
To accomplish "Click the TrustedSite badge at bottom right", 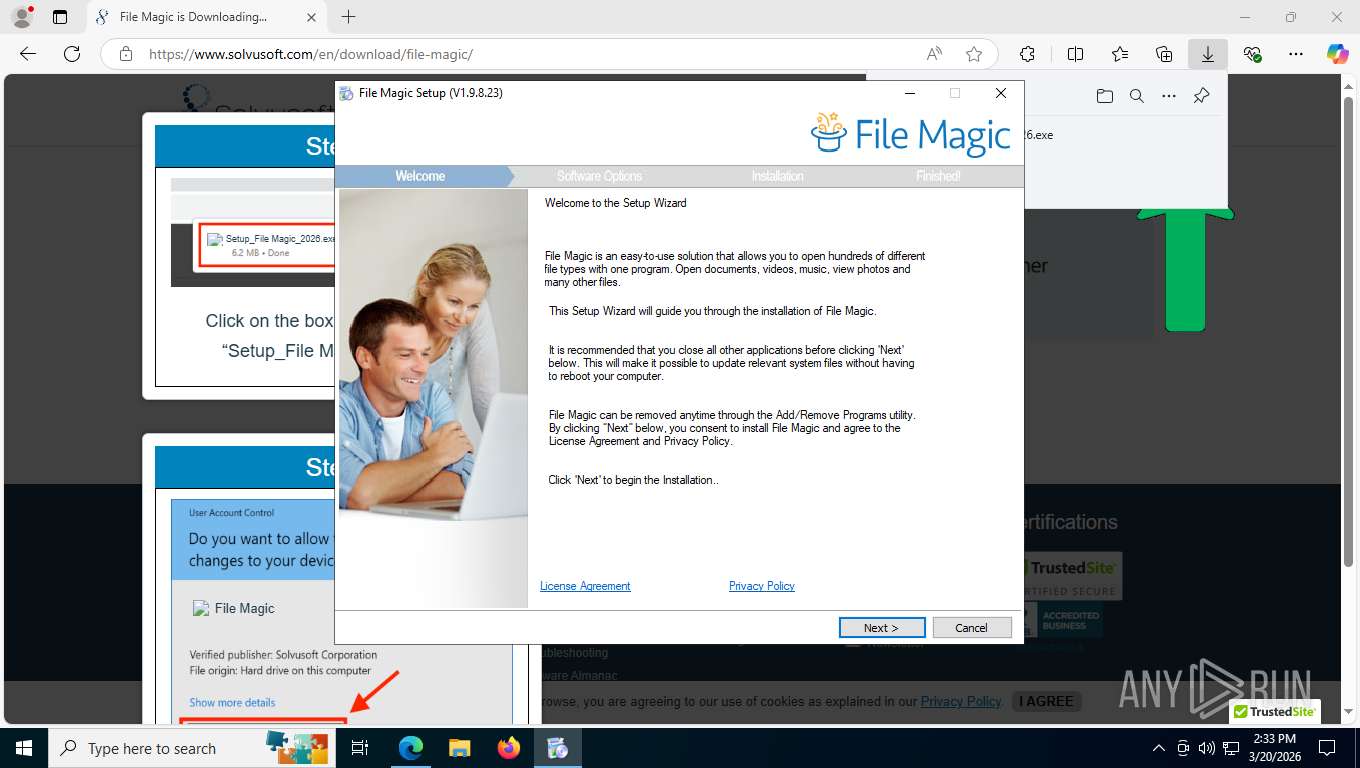I will coord(1275,712).
